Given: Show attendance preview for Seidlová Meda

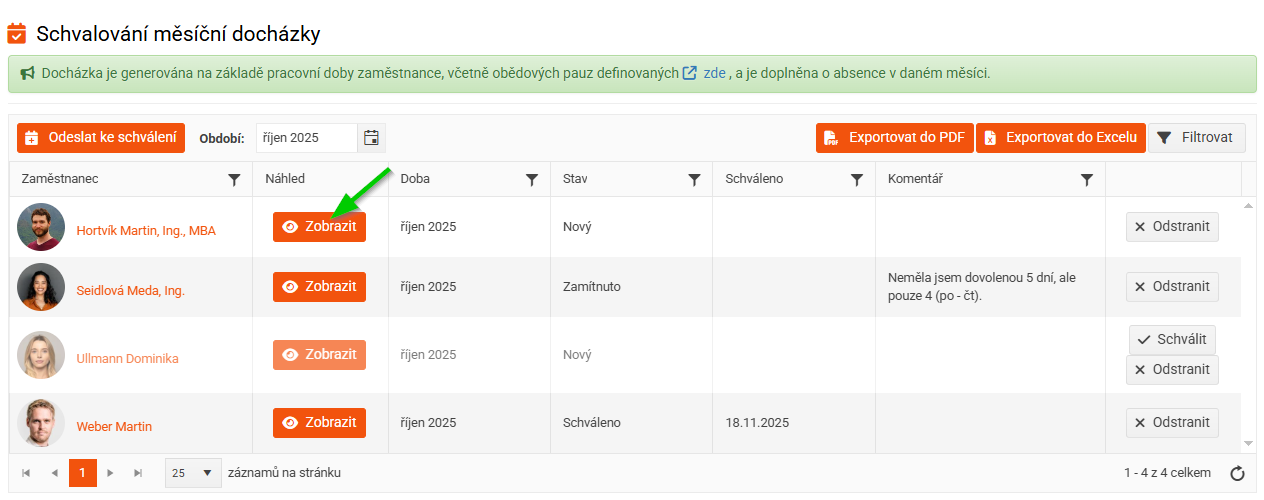Looking at the screenshot, I should point(319,287).
